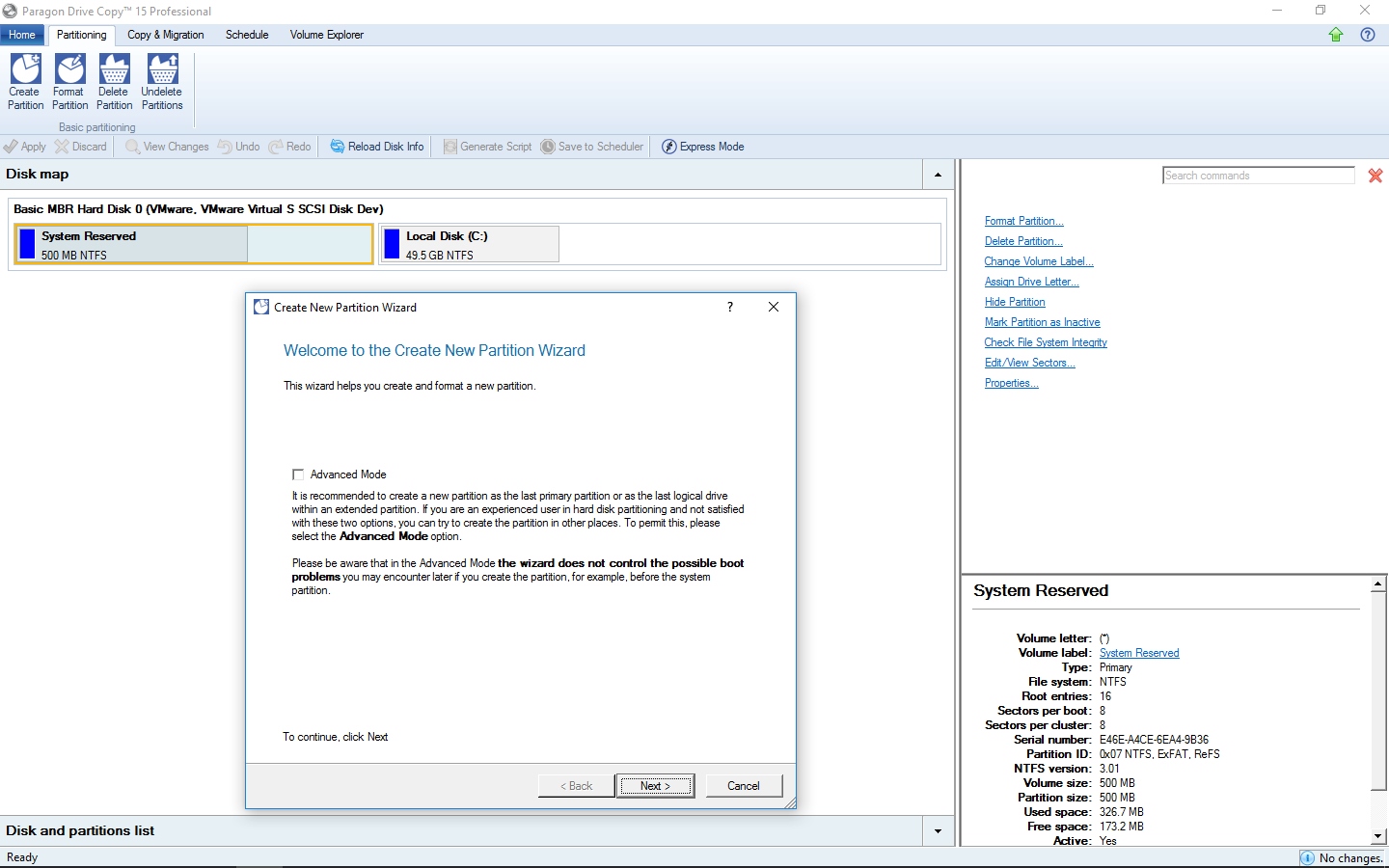The height and width of the screenshot is (868, 1389).
Task: Click the Redo toolbar button
Action: click(289, 147)
